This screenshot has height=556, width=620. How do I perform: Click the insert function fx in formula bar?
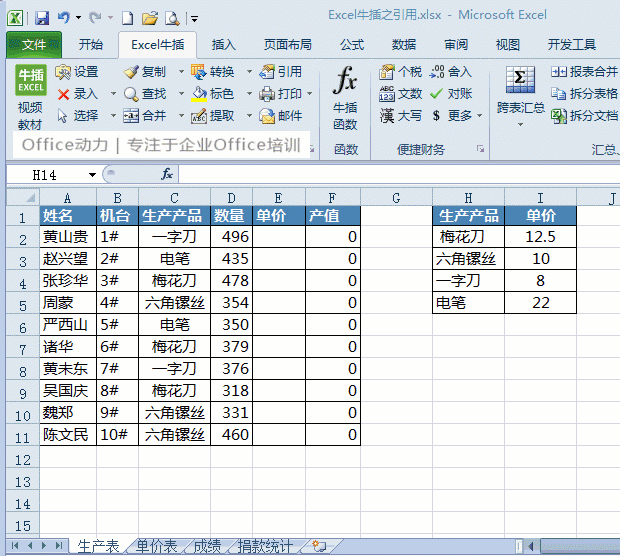click(167, 174)
